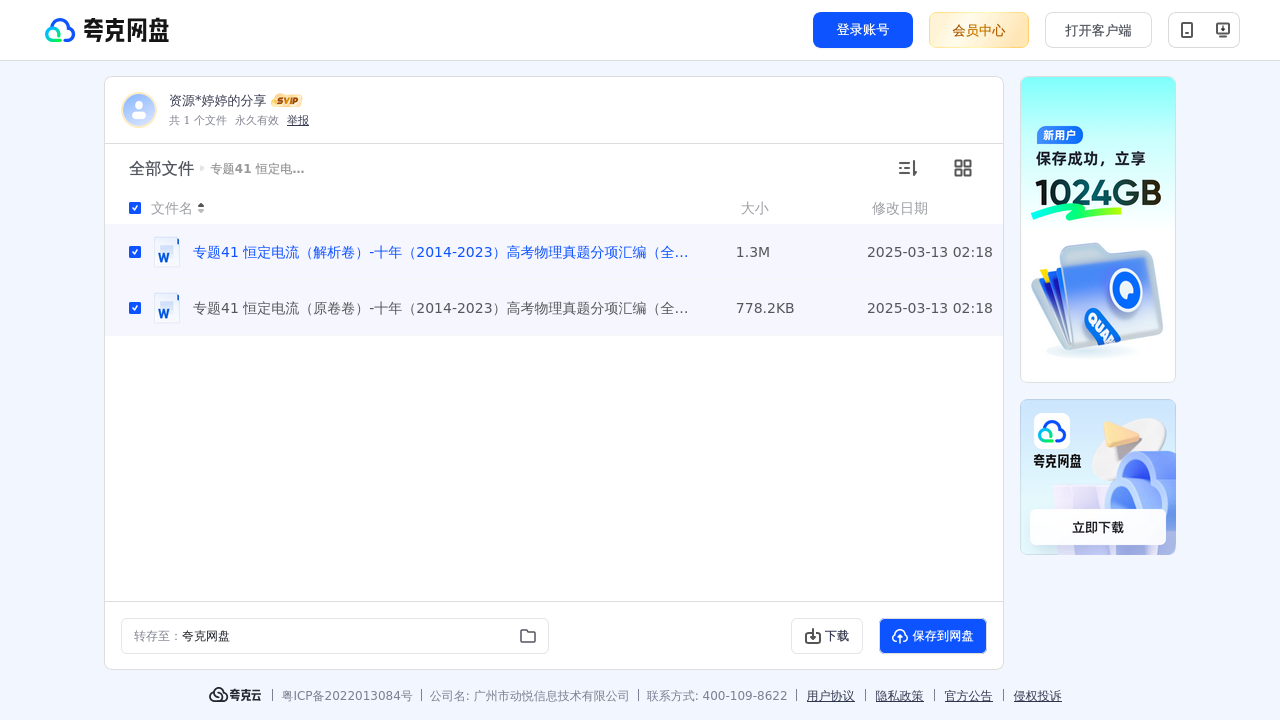The width and height of the screenshot is (1280, 720).
Task: Open the 1024GB new user banner
Action: 1098,229
